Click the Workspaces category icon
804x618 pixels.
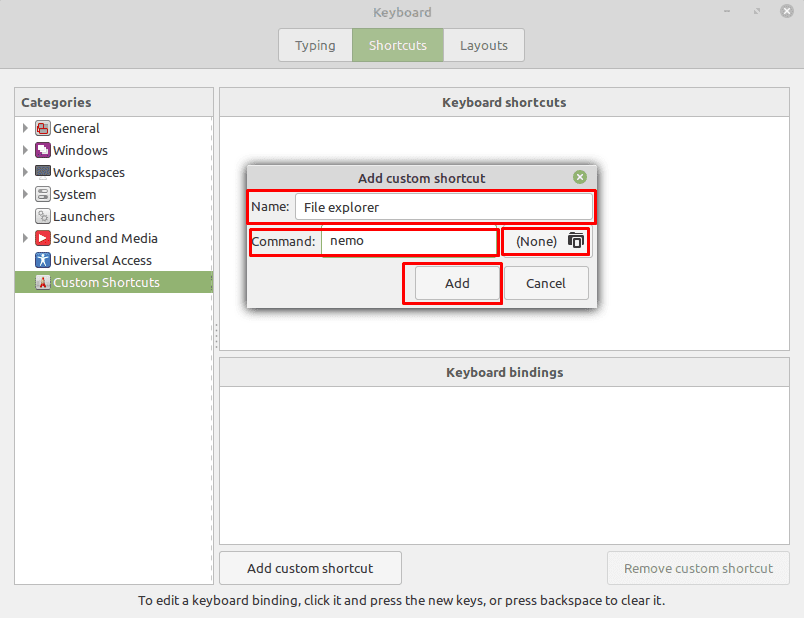click(x=43, y=172)
